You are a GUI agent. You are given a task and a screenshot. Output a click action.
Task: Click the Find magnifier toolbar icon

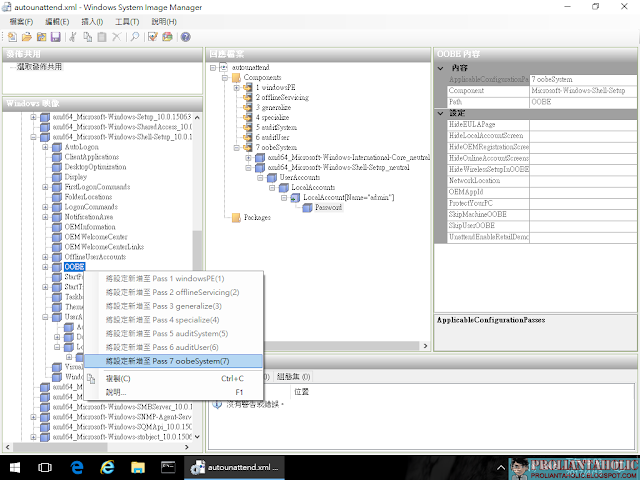[135, 37]
